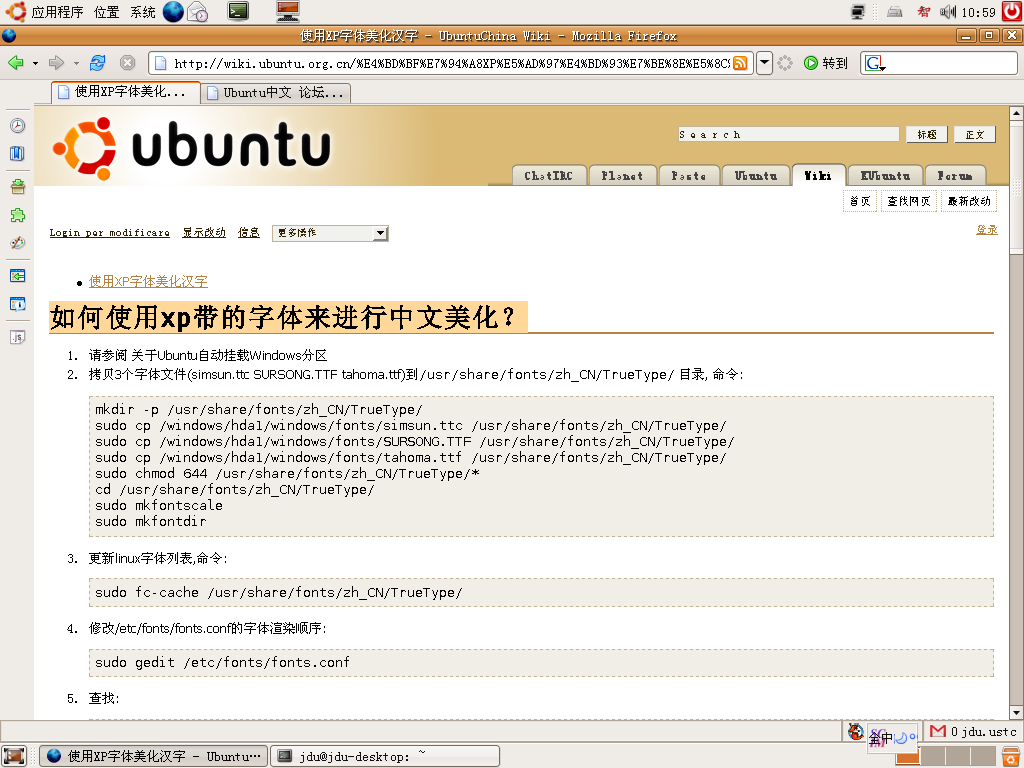The height and width of the screenshot is (768, 1024).
Task: Click the grey stop loading button
Action: [x=127, y=63]
